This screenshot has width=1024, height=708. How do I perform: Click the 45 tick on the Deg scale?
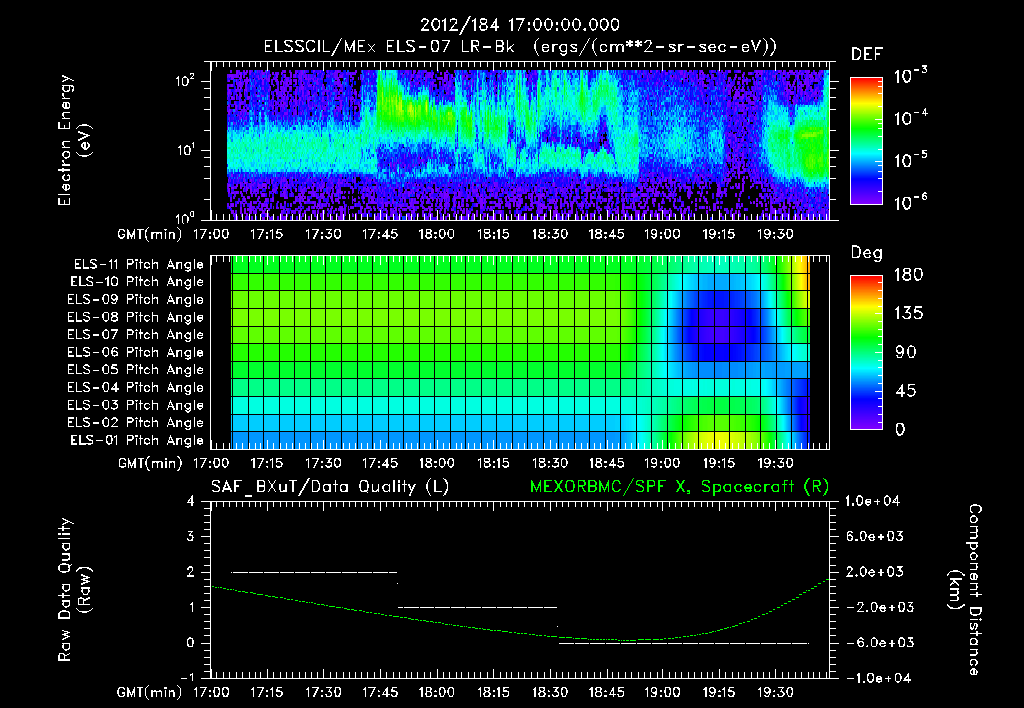(x=905, y=391)
